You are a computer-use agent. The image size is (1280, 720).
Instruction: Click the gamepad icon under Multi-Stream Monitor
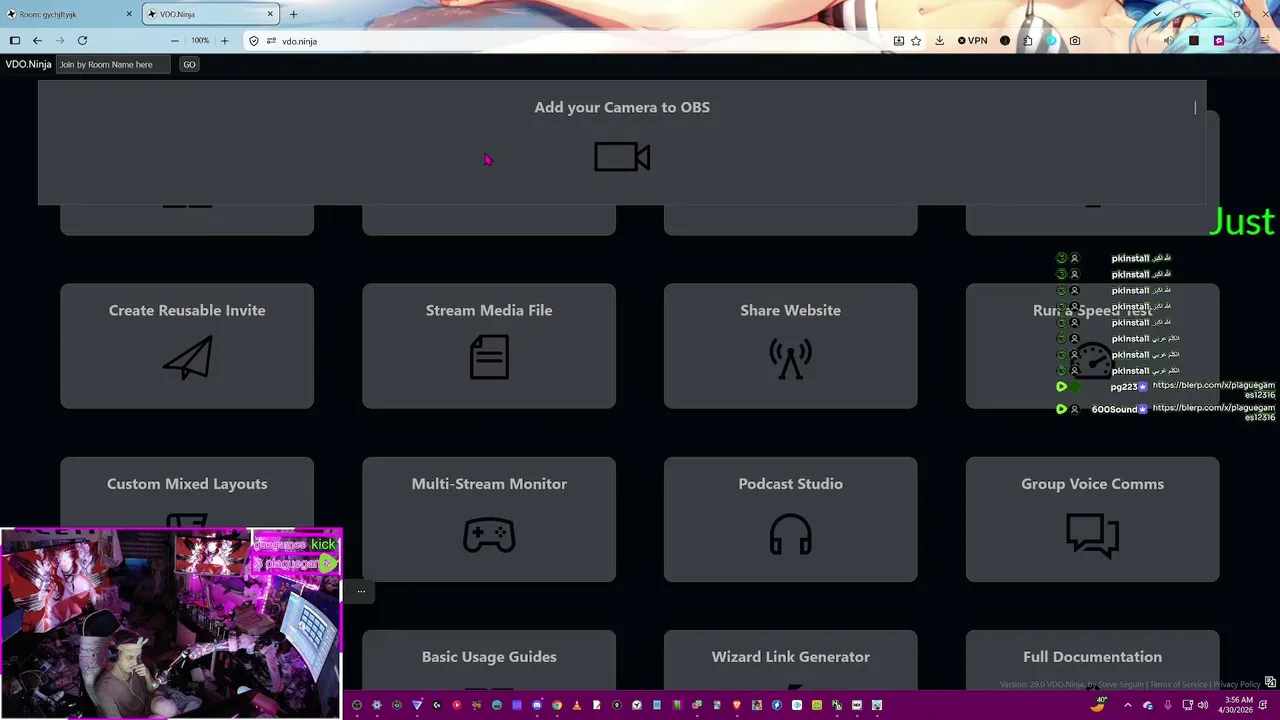click(x=489, y=535)
